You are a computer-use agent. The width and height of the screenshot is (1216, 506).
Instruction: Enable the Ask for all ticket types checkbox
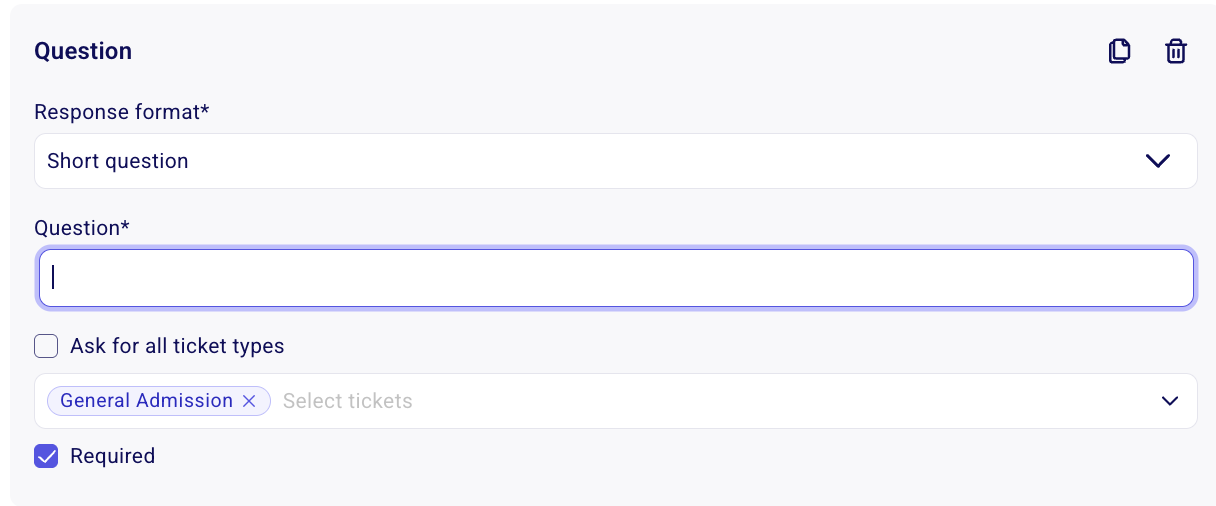coord(46,347)
